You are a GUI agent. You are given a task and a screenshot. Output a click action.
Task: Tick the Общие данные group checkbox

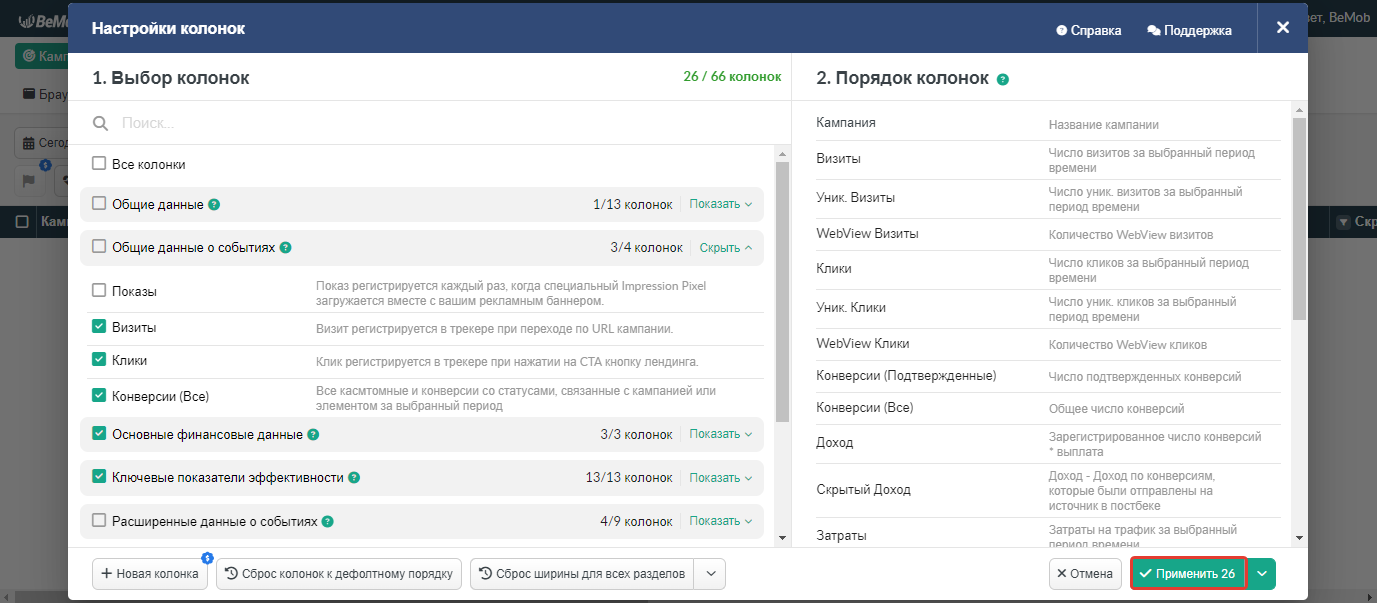point(99,203)
